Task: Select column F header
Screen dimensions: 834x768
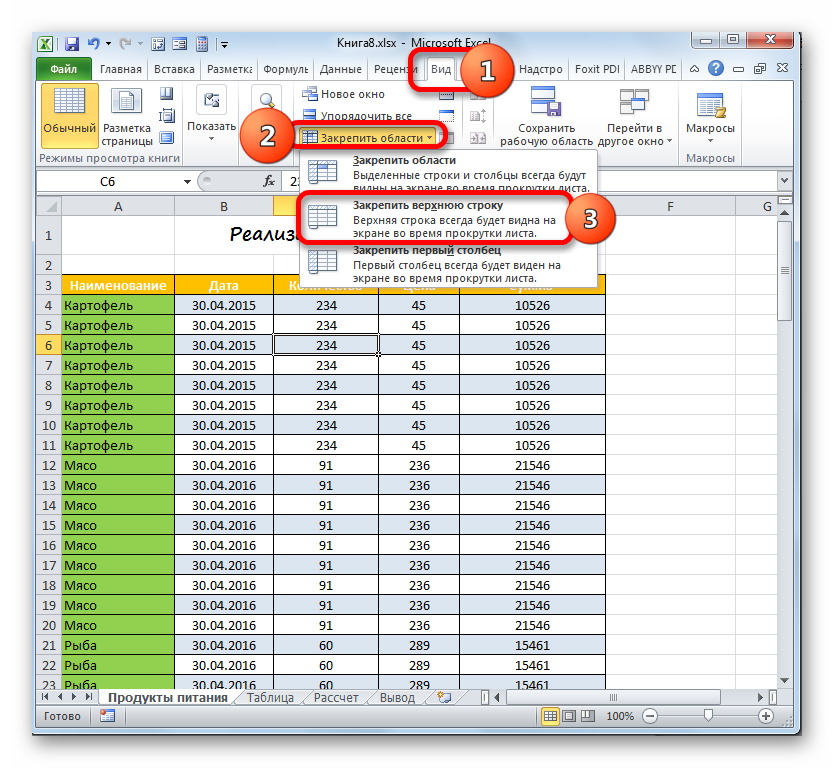Action: [670, 206]
